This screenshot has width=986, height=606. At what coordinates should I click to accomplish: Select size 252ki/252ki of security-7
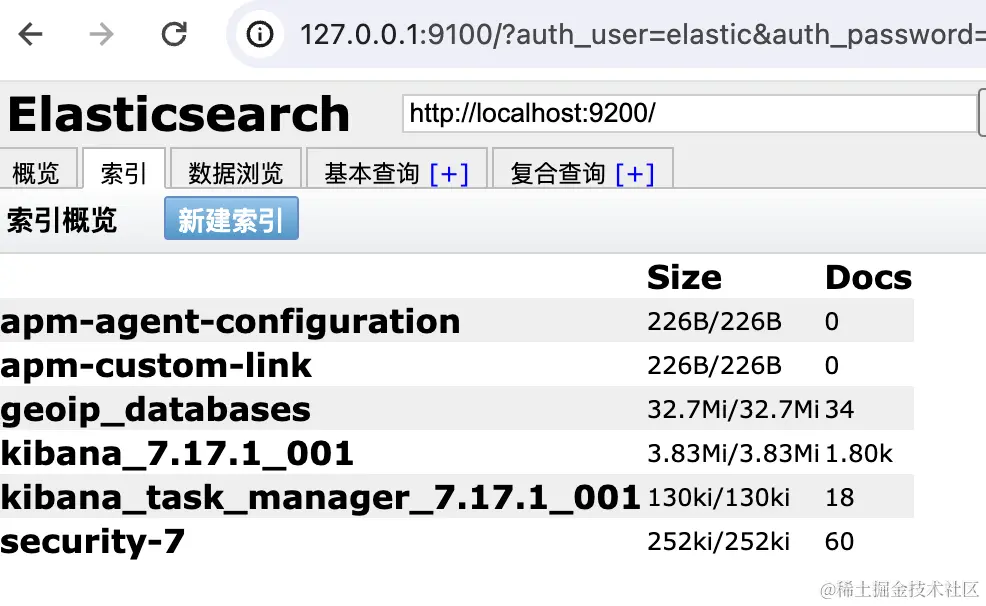pyautogui.click(x=718, y=542)
